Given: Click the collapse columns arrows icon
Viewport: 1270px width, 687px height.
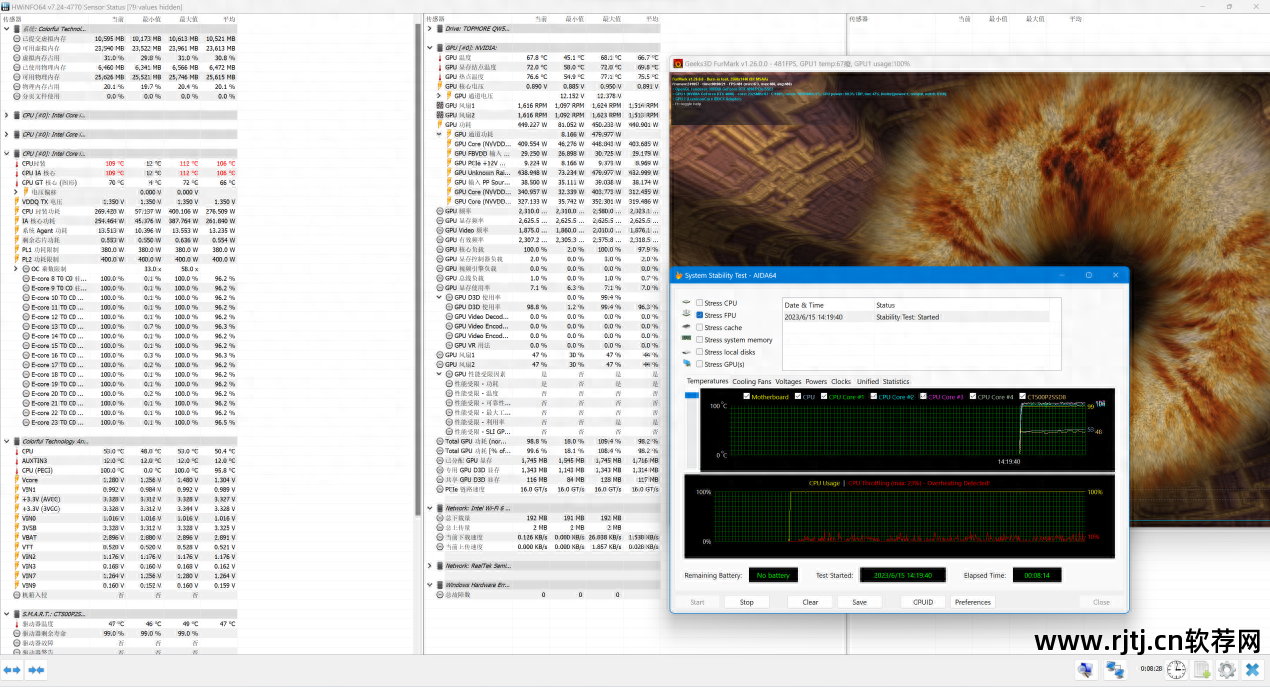Looking at the screenshot, I should click(x=36, y=669).
